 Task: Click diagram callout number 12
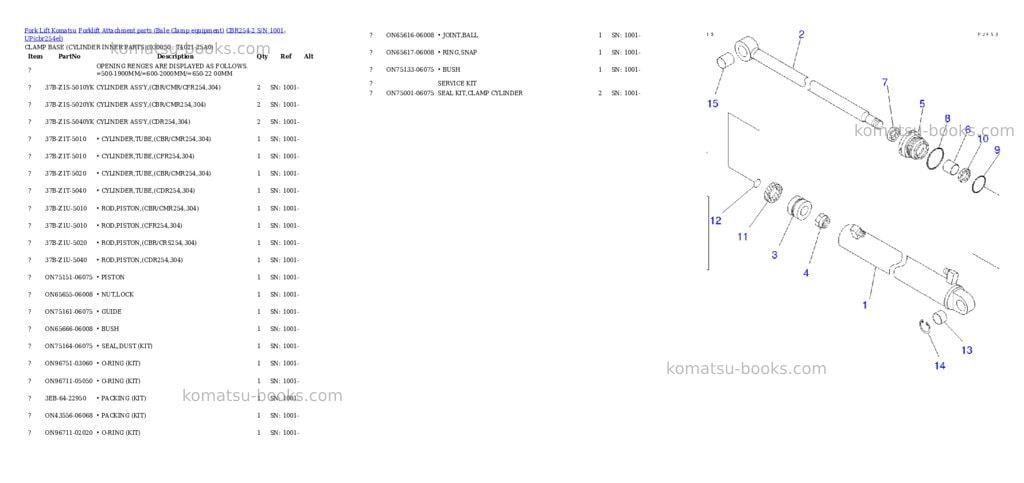[716, 221]
